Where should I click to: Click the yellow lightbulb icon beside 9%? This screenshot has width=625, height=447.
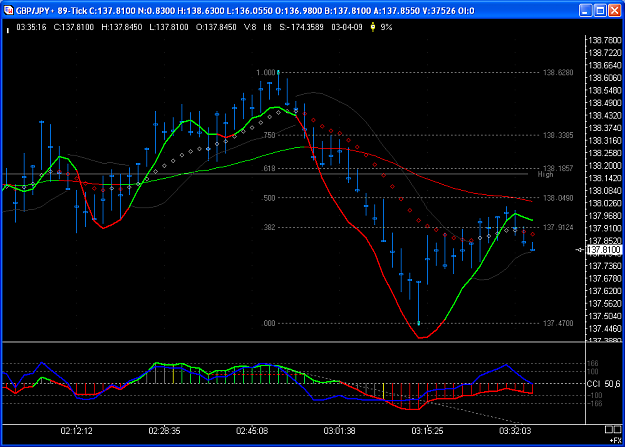[373, 27]
